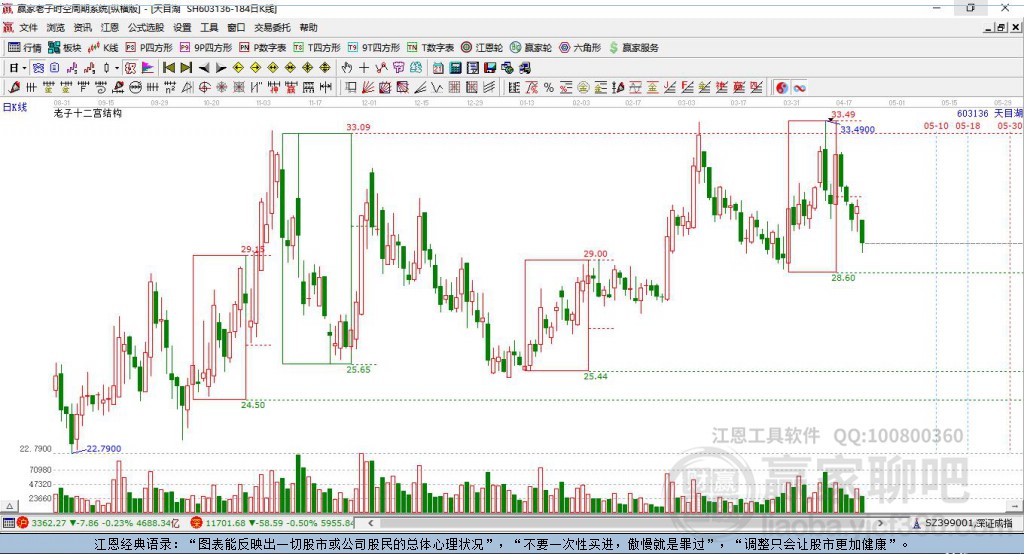Click the 老子十二宫结构 title text
1024x554 pixels.
88,113
